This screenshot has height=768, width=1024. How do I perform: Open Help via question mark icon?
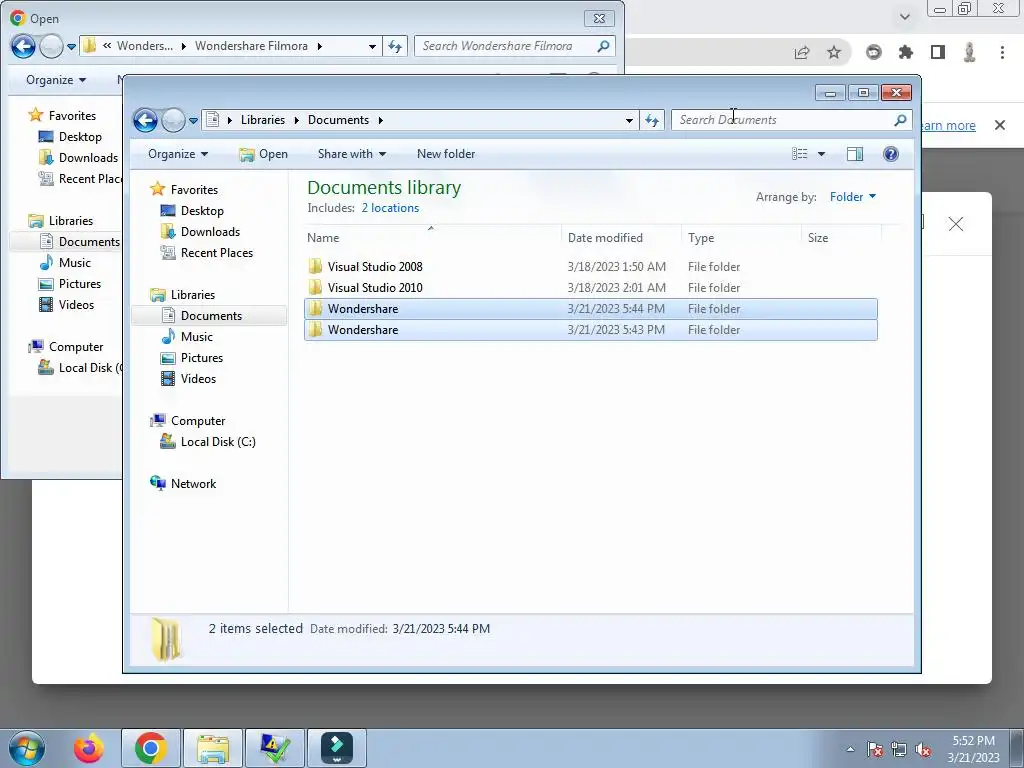pyautogui.click(x=891, y=154)
